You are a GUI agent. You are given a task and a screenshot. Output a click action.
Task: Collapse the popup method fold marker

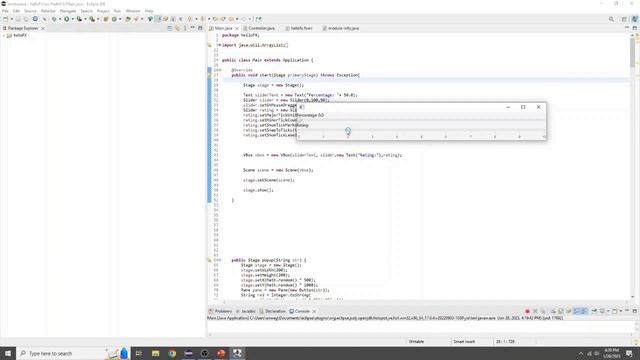click(x=220, y=260)
